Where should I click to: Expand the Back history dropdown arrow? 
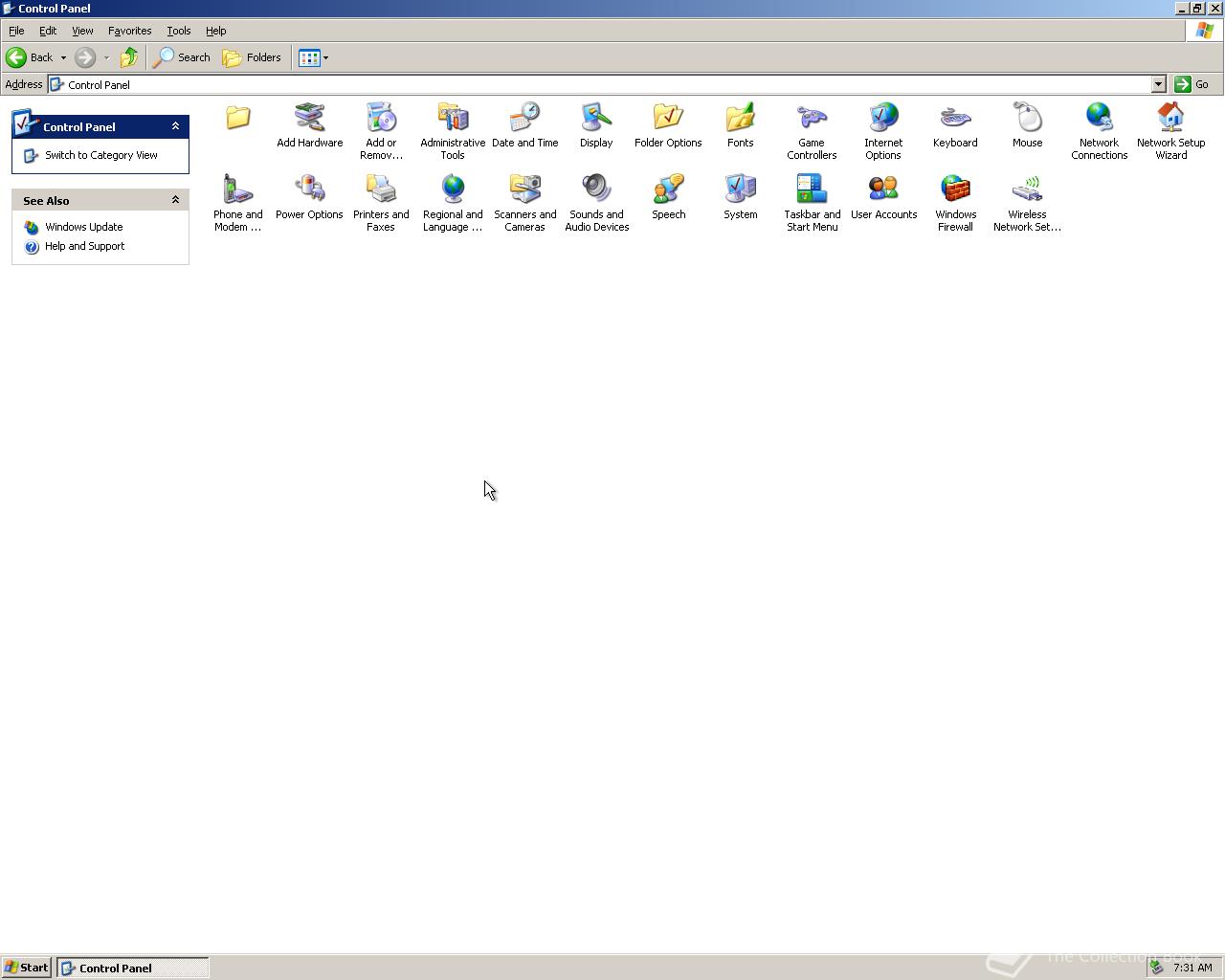[63, 57]
